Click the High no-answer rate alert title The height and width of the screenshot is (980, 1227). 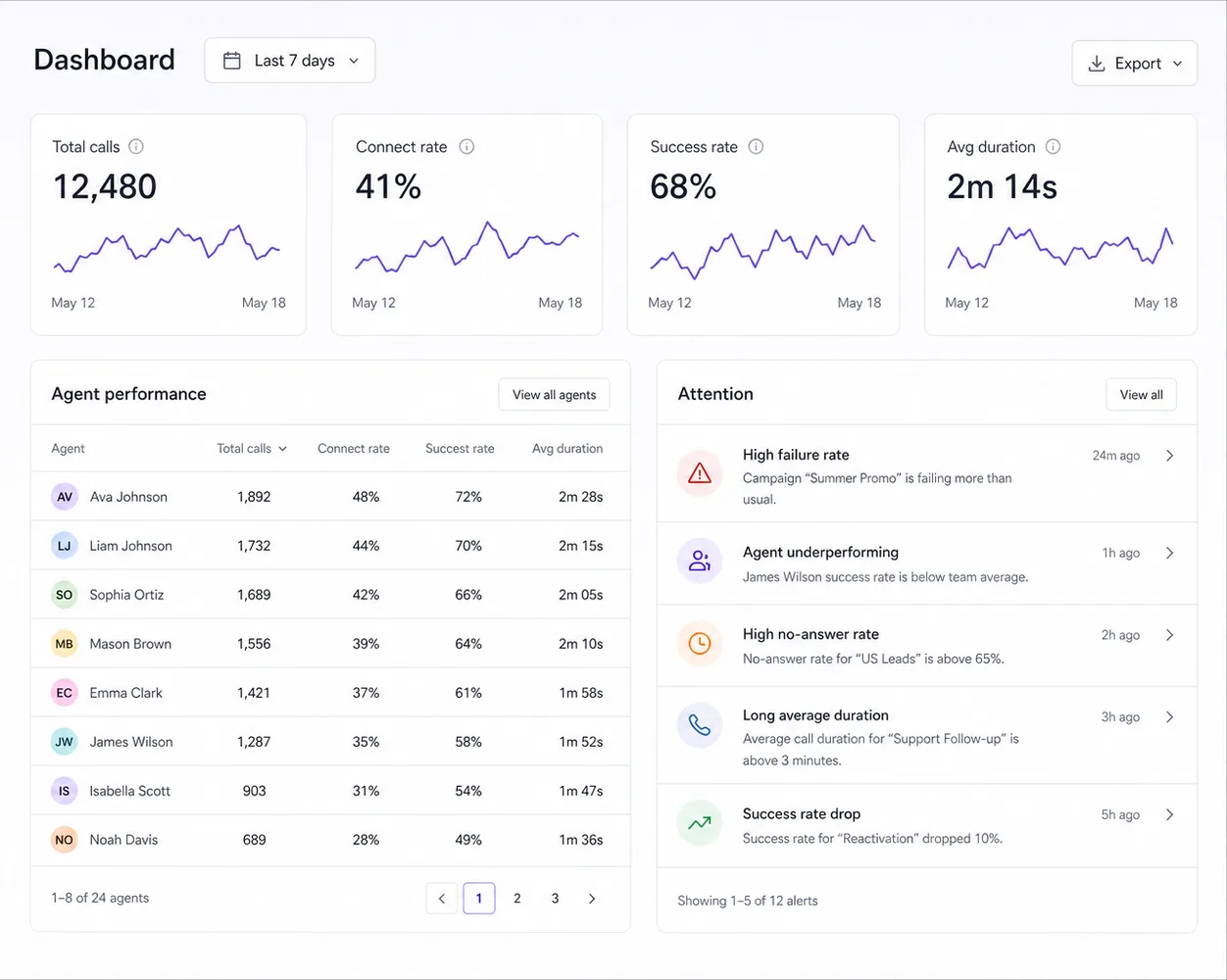pyautogui.click(x=810, y=634)
